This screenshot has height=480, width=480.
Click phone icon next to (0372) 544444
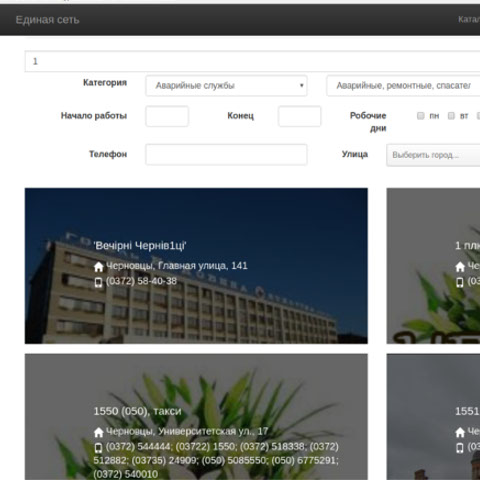pos(98,448)
